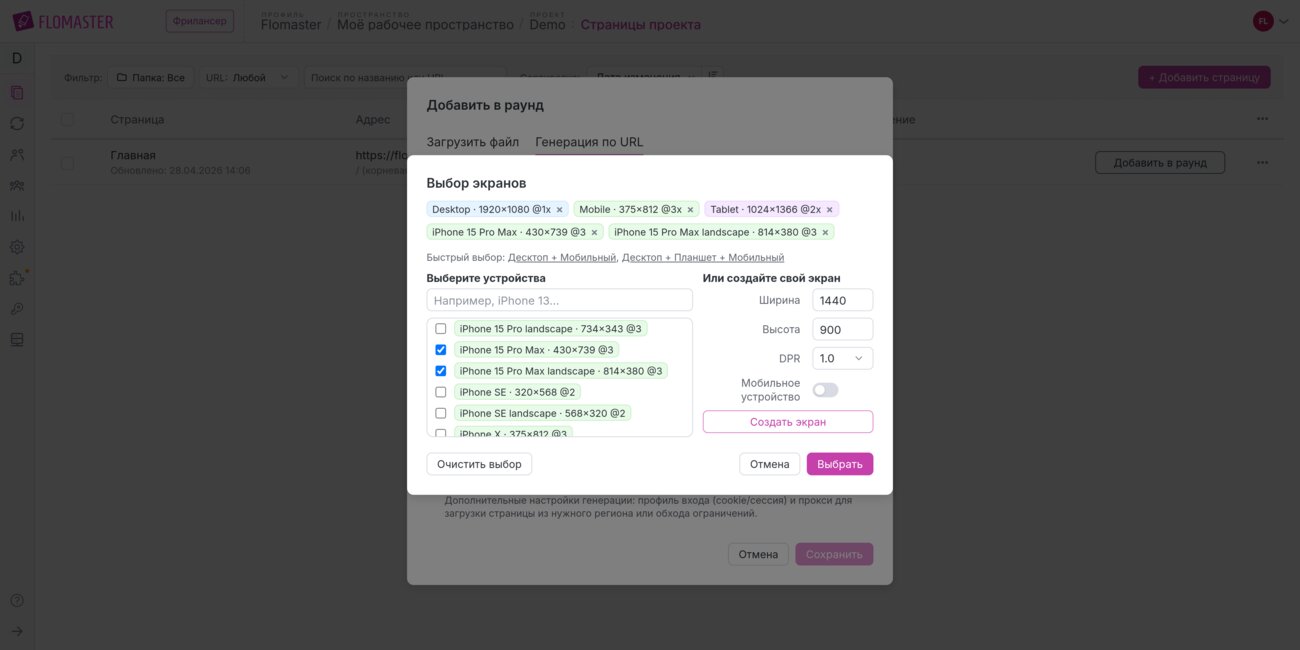Confirm the selection with Выбрать button

click(x=840, y=464)
